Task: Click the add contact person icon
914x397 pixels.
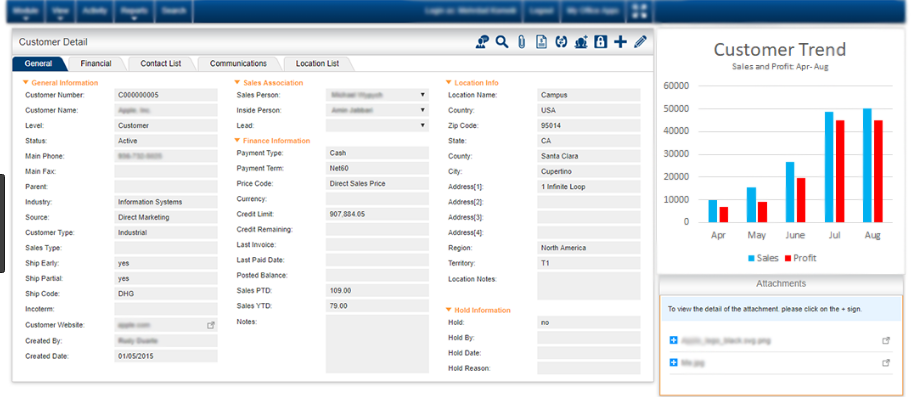Action: (x=581, y=42)
